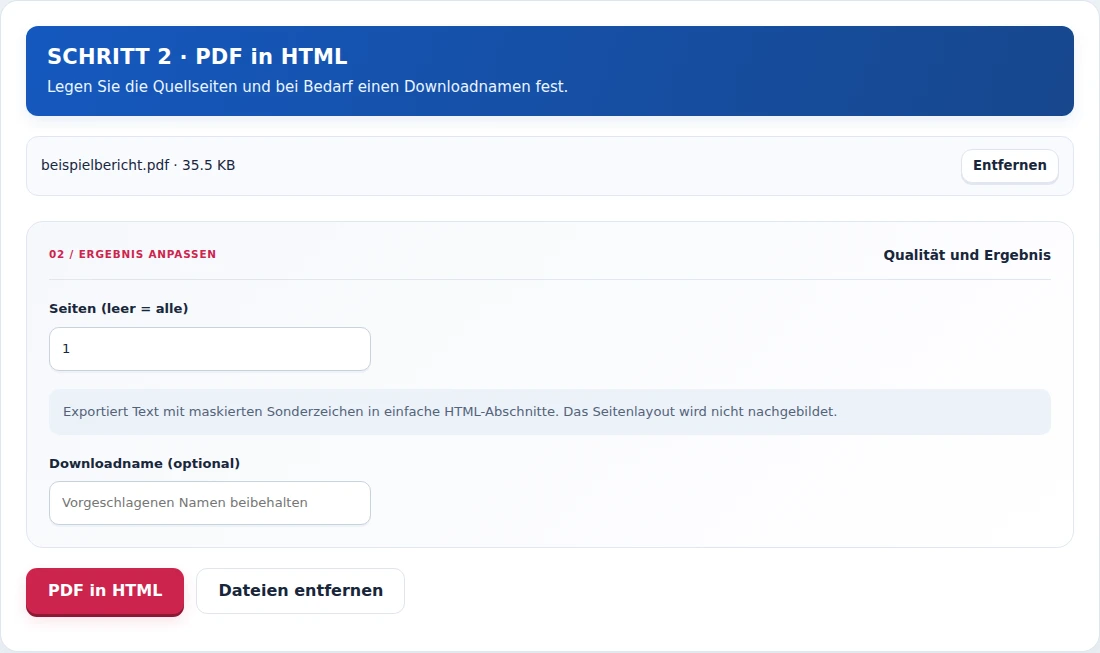Click the Seiten (leer = alle) label
The height and width of the screenshot is (653, 1100).
119,309
